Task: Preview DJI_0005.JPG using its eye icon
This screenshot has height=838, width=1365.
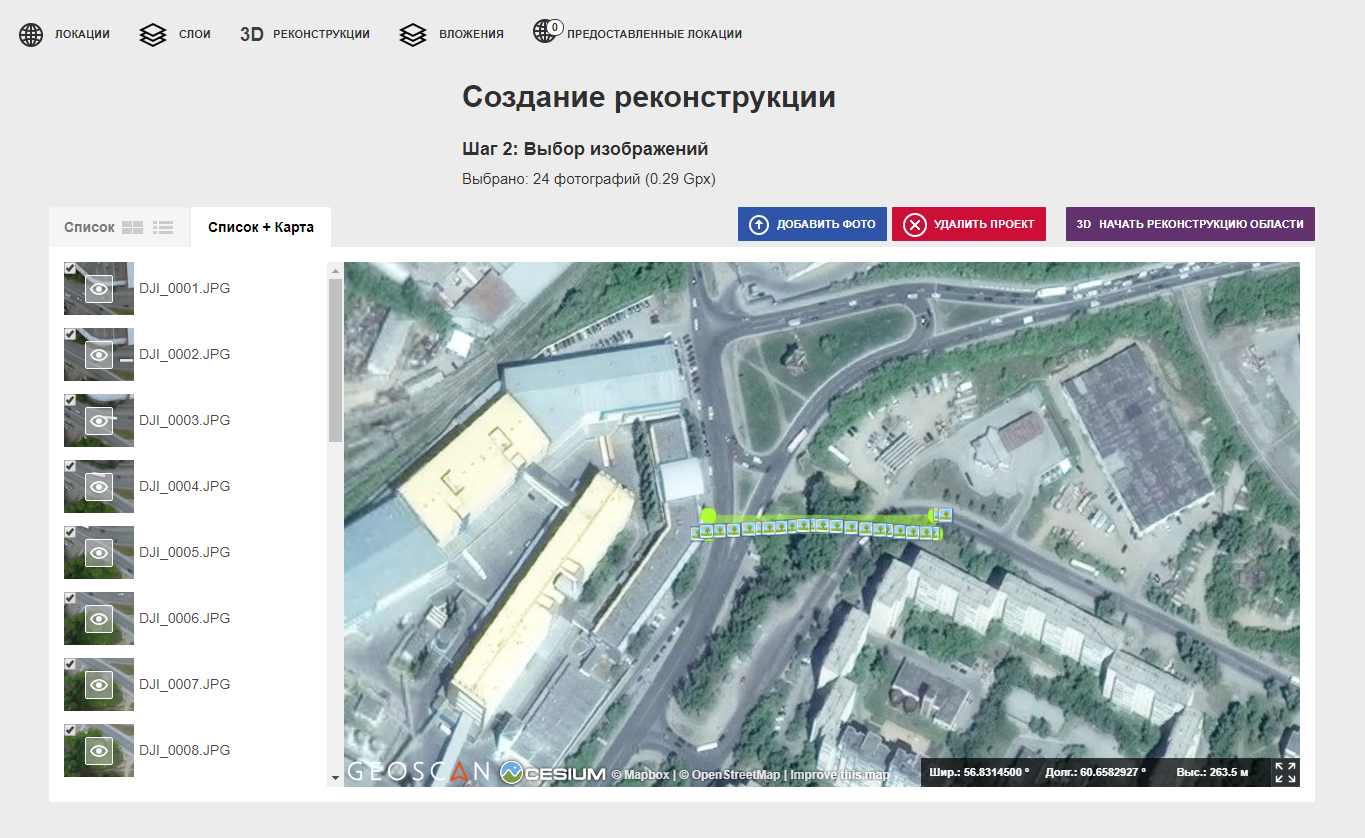Action: (99, 553)
